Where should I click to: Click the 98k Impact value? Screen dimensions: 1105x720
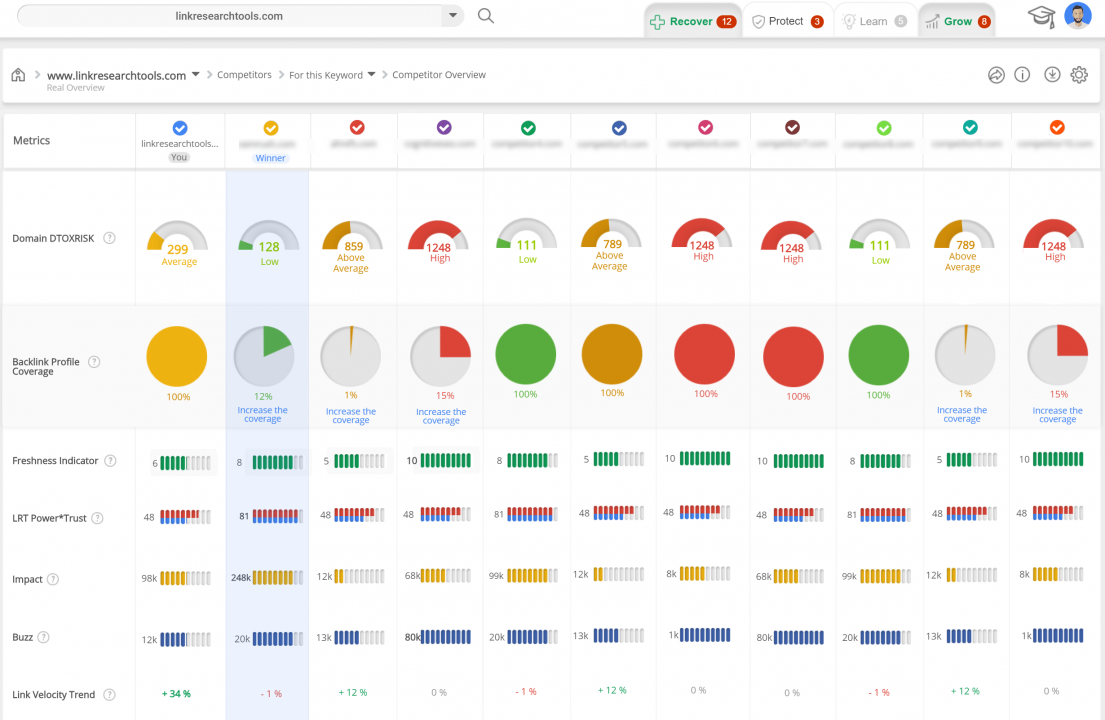point(149,578)
